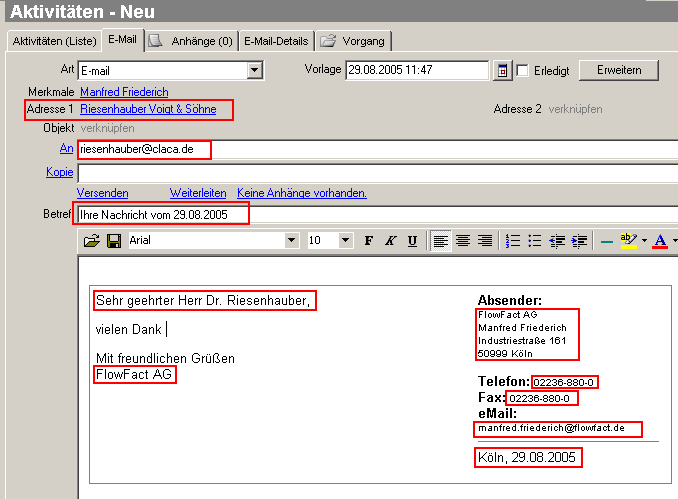This screenshot has width=678, height=499.
Task: Click the empty Kopie input field
Action: coord(378,173)
